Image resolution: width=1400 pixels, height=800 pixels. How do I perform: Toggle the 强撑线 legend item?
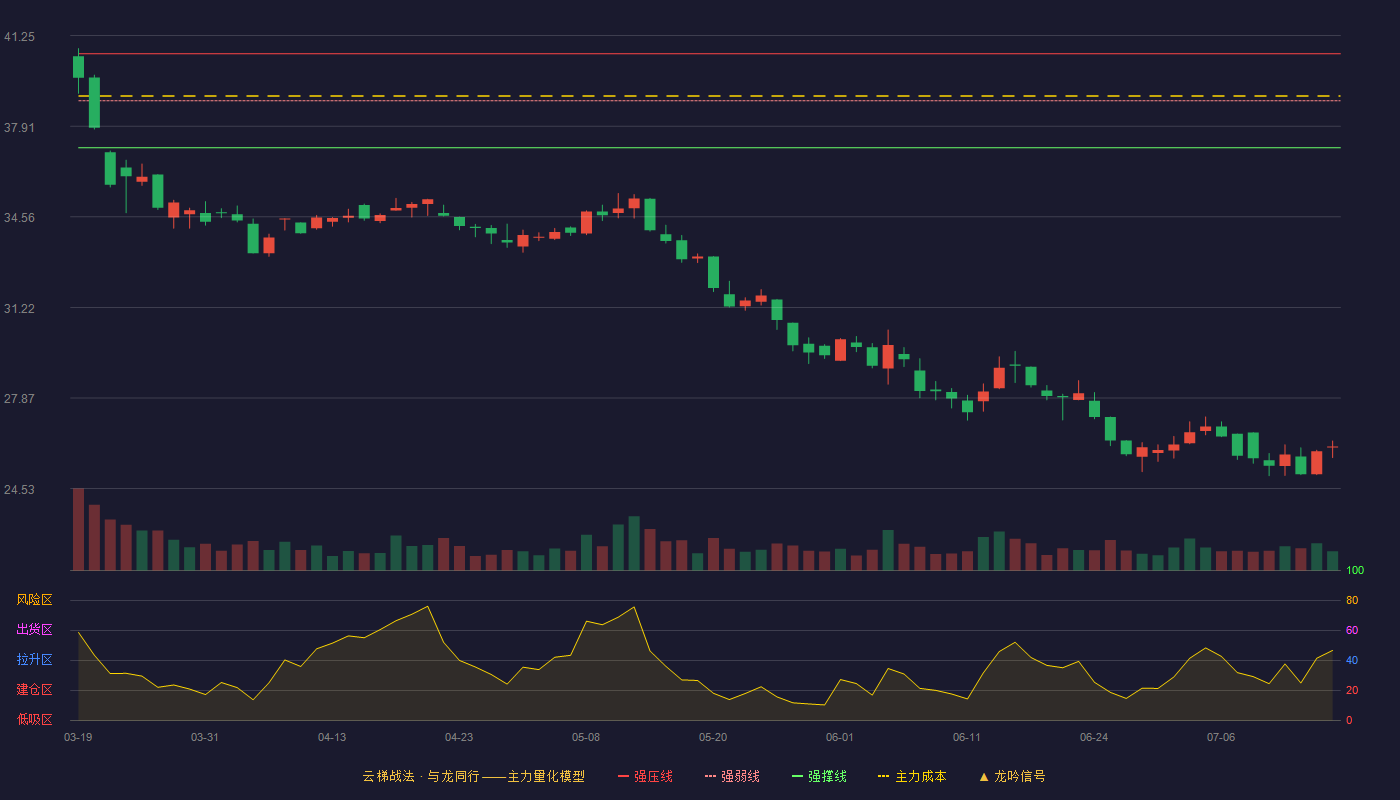pyautogui.click(x=819, y=776)
